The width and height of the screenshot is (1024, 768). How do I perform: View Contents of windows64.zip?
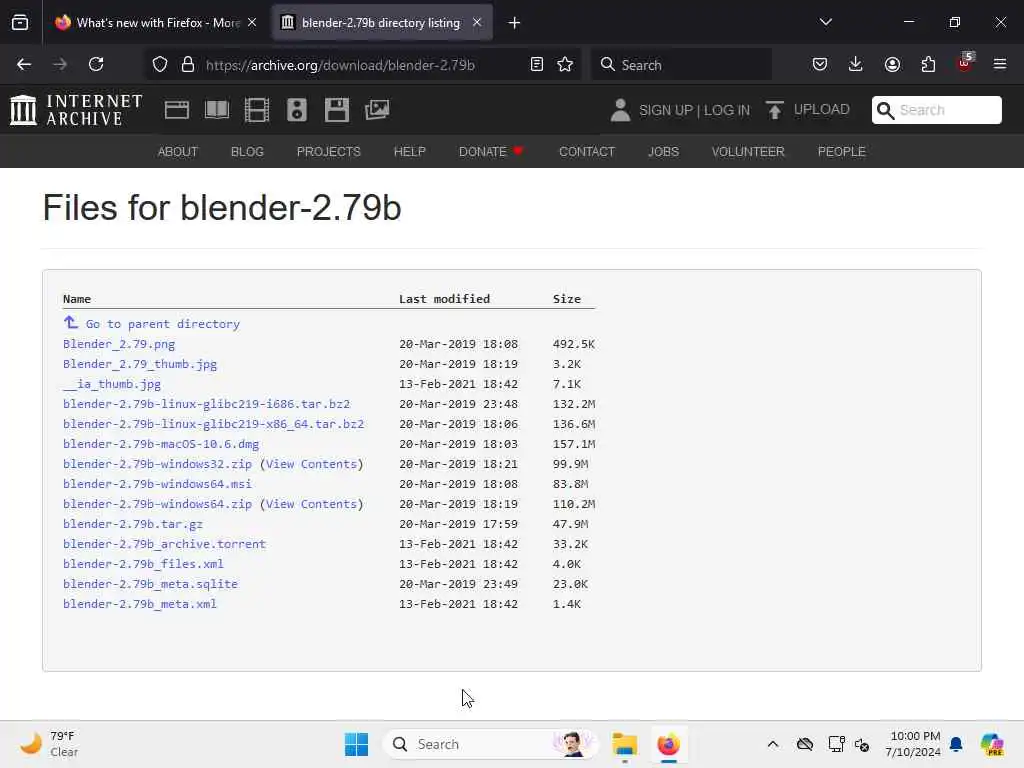[x=312, y=504]
